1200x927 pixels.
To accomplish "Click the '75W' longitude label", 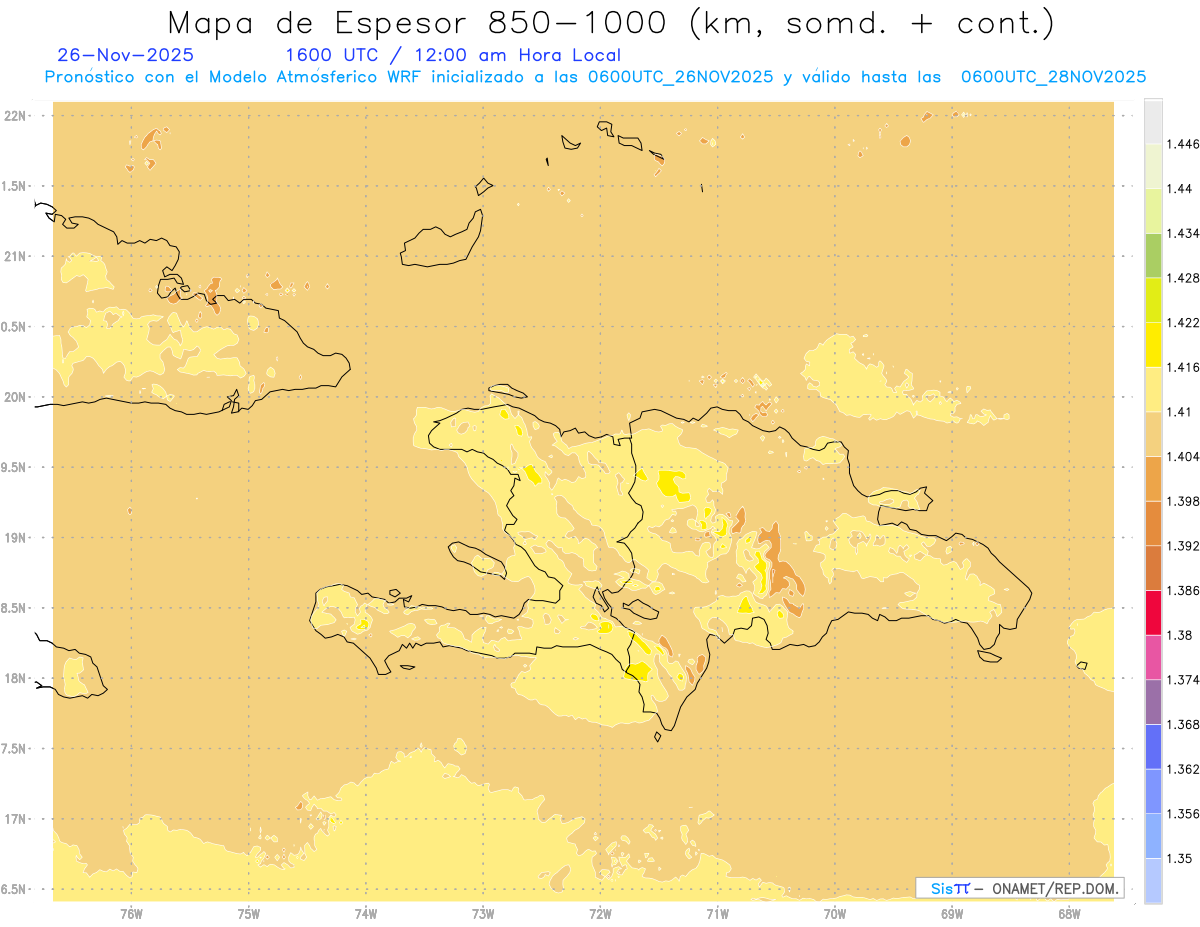I will click(249, 914).
